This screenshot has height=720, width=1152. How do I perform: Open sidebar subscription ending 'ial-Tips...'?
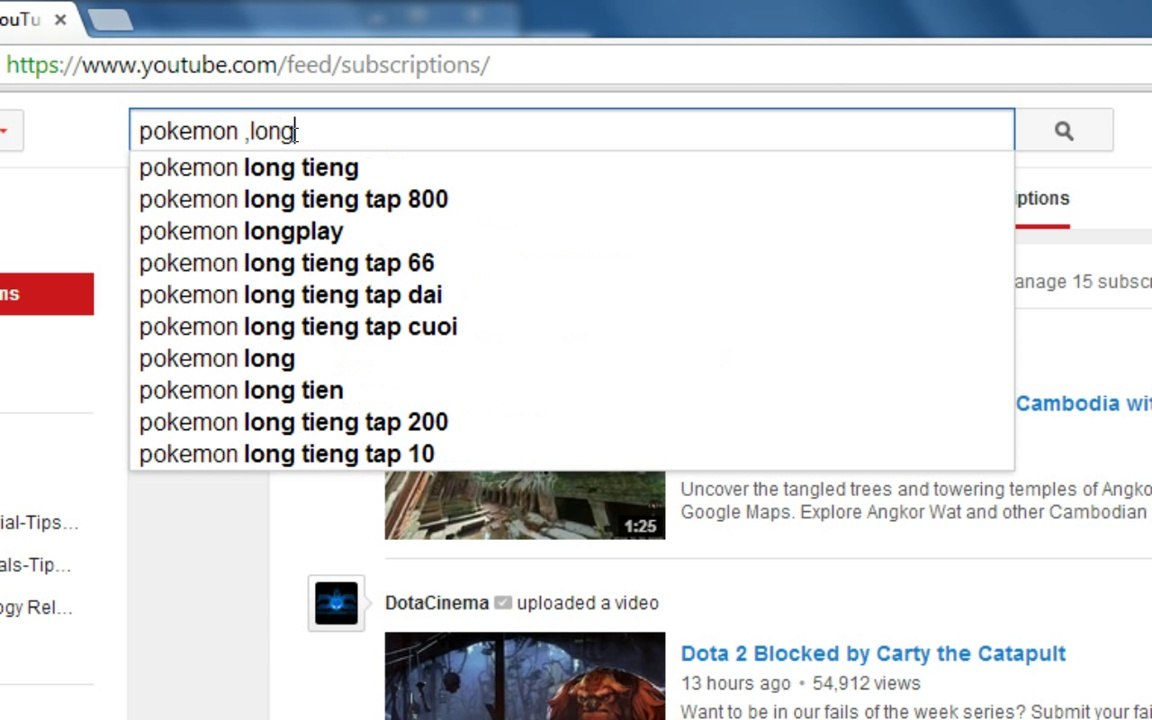pos(39,522)
